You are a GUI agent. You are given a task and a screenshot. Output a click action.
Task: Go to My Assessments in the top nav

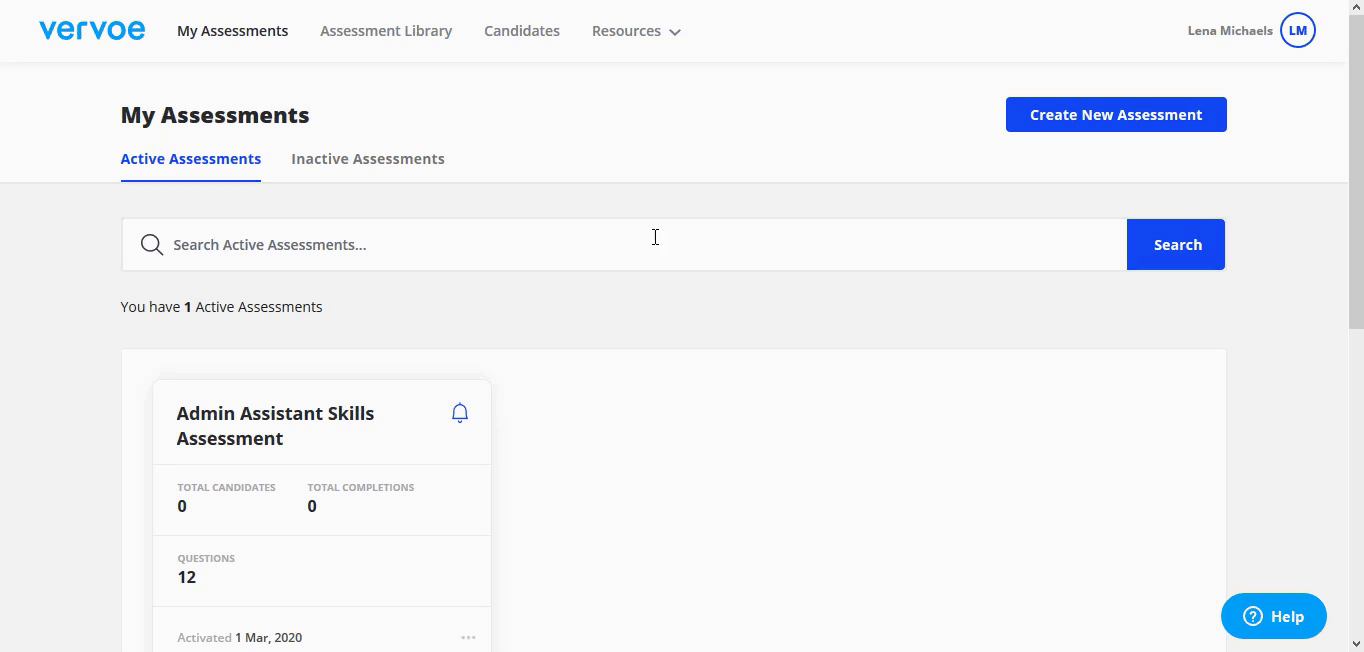232,31
